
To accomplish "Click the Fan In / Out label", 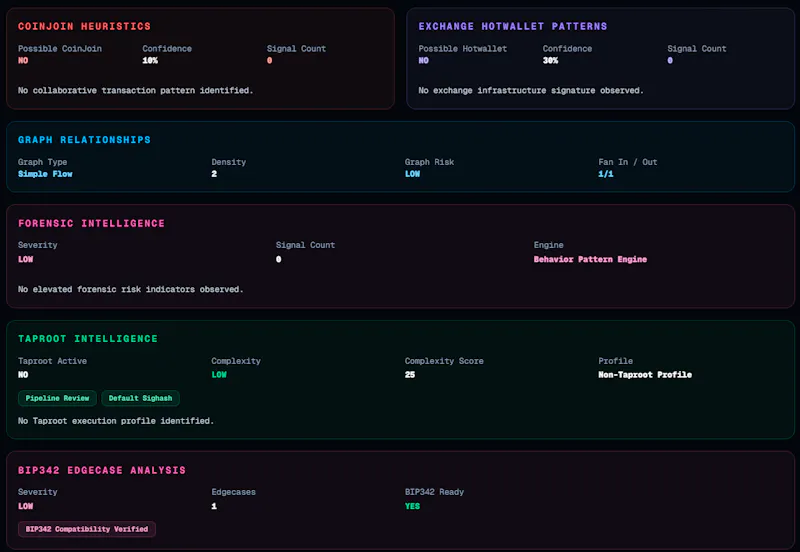I will click(628, 162).
